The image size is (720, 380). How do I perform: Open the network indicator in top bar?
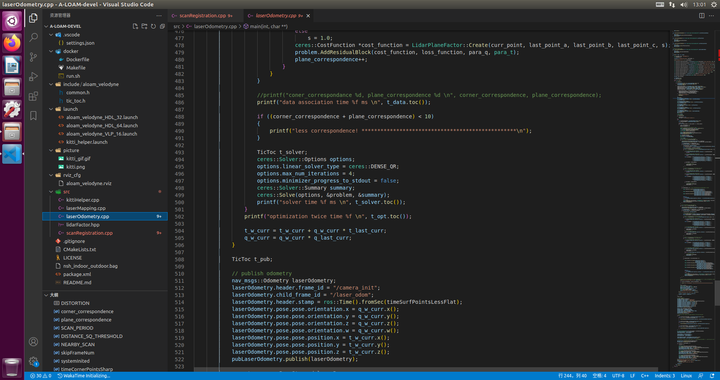pyautogui.click(x=672, y=4)
